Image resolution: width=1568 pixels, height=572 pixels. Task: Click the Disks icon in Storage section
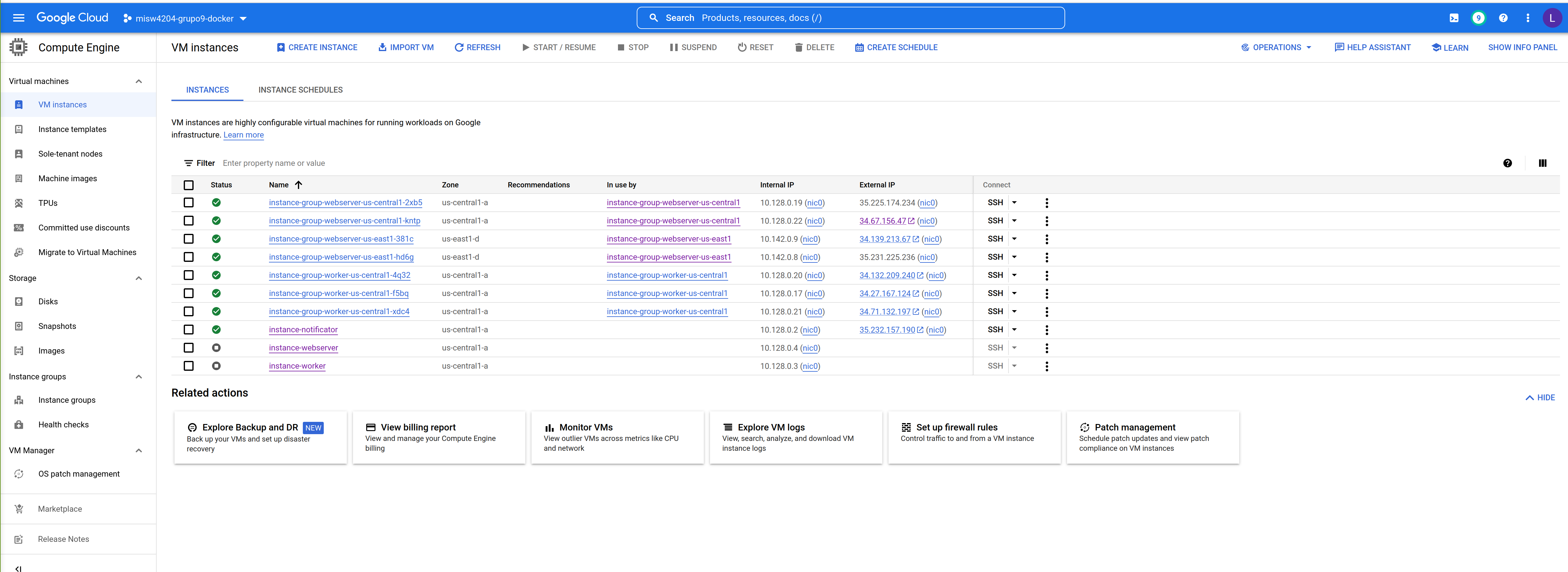pos(19,301)
